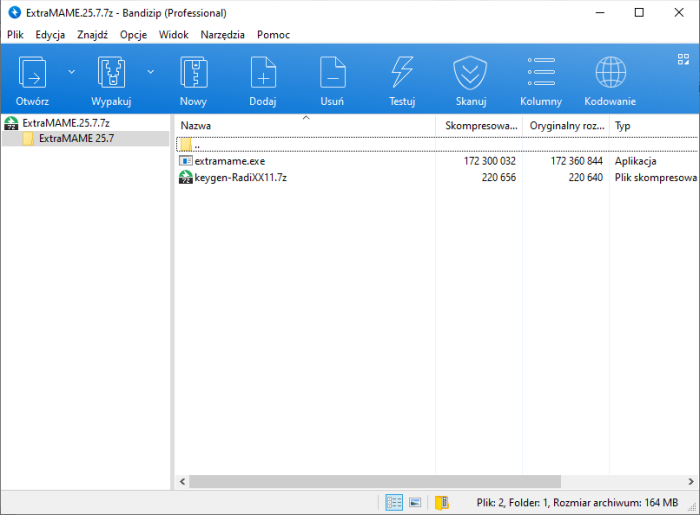This screenshot has width=700, height=515.
Task: Open the Kodowanie encoding options
Action: (610, 72)
